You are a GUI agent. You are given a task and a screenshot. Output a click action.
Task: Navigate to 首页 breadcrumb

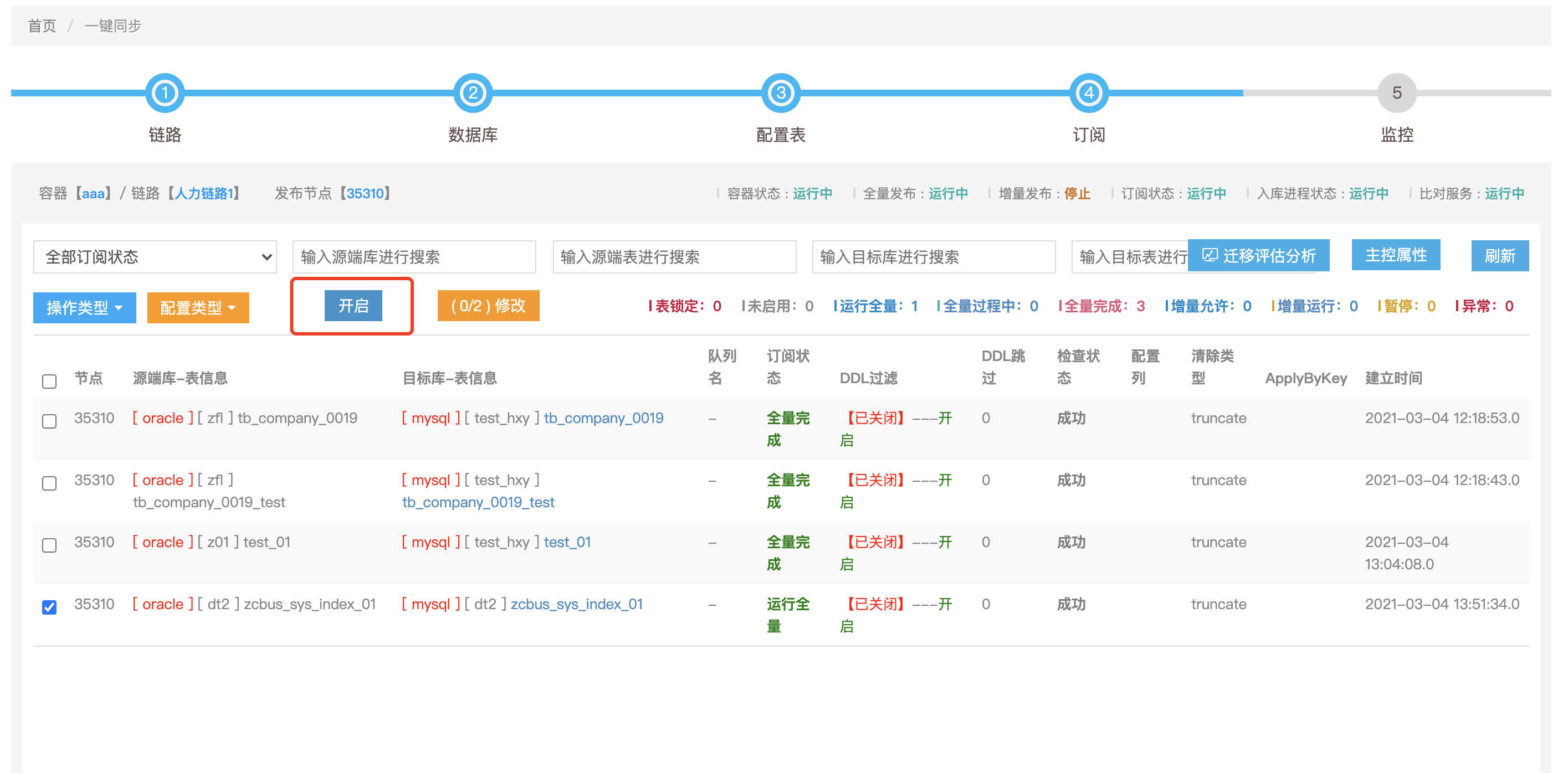pos(42,25)
